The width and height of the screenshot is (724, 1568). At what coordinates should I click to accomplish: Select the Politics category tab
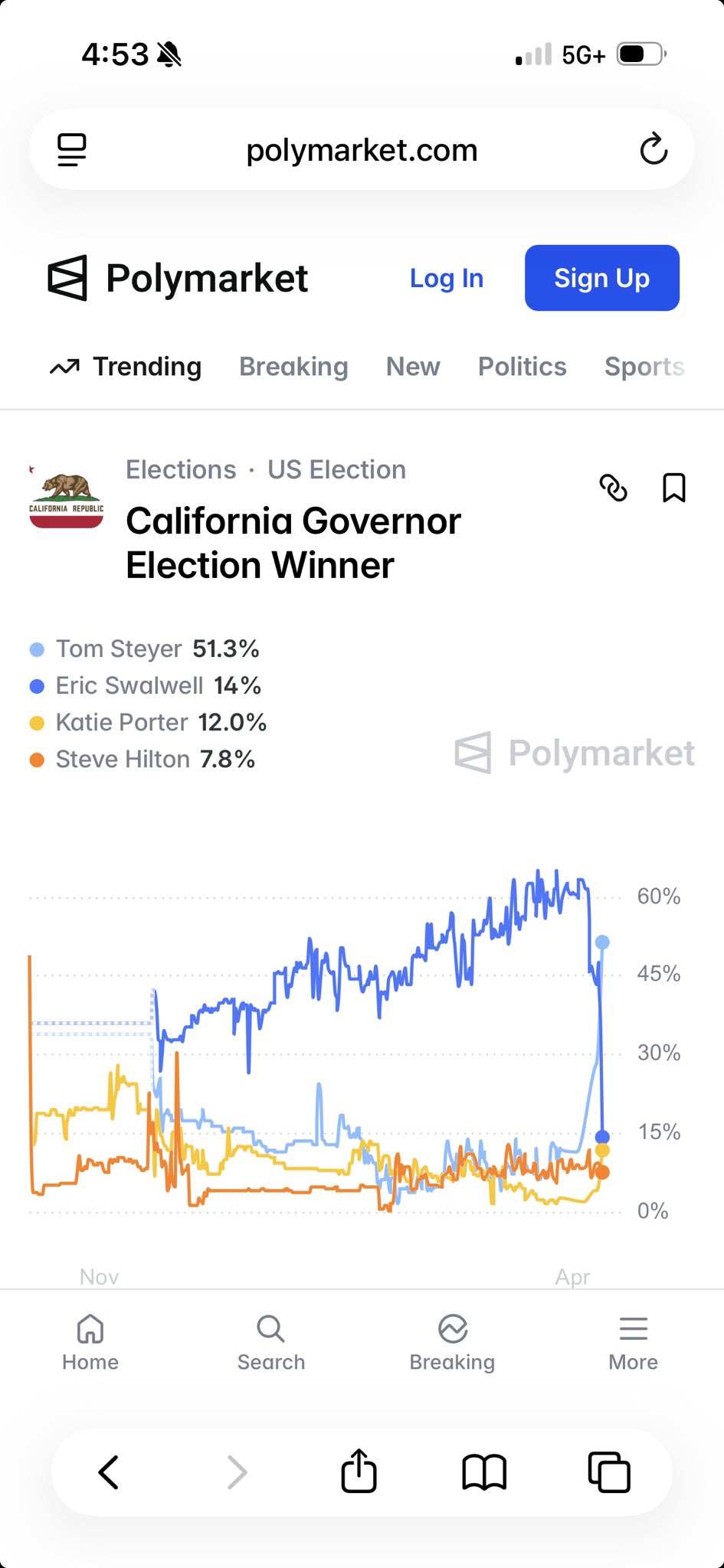523,367
